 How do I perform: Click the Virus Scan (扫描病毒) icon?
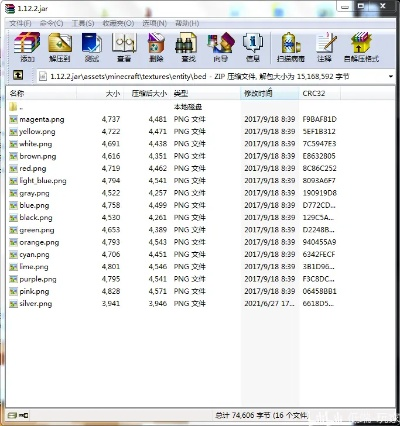pos(290,43)
